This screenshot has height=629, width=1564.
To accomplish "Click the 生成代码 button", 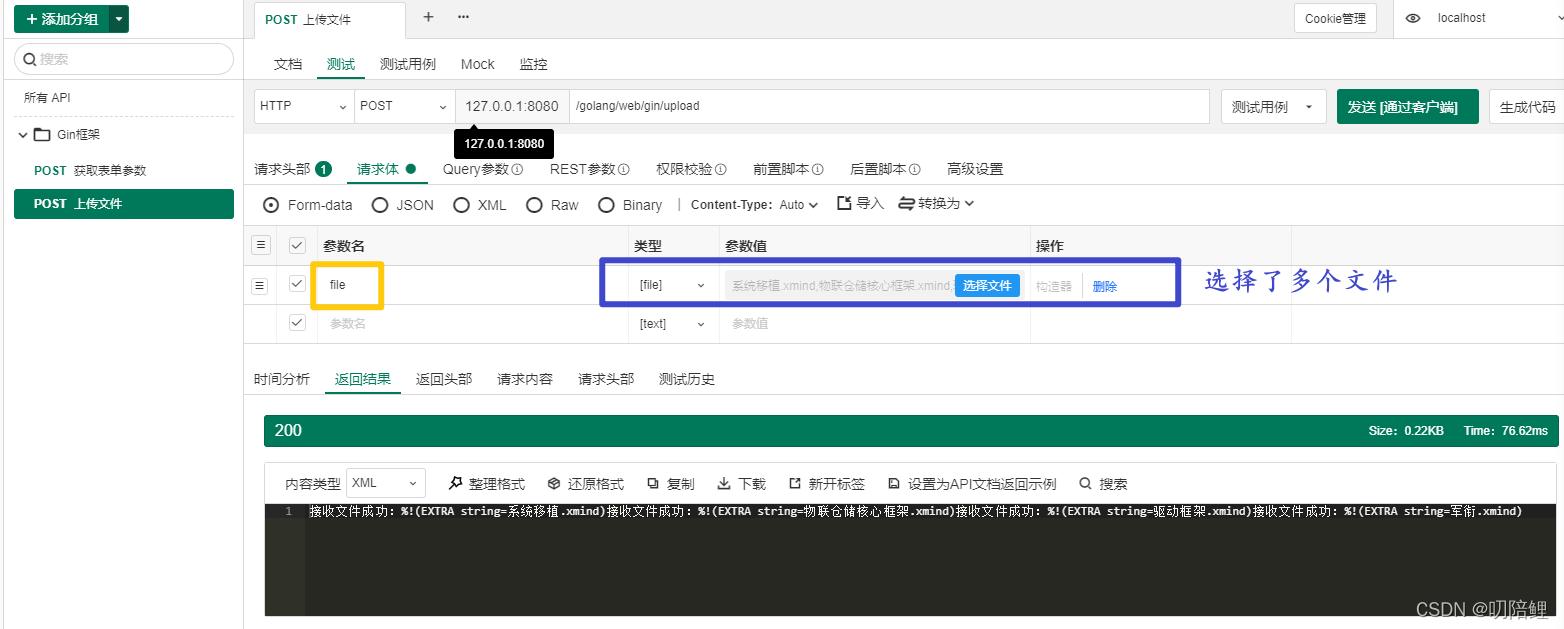I will (1527, 107).
